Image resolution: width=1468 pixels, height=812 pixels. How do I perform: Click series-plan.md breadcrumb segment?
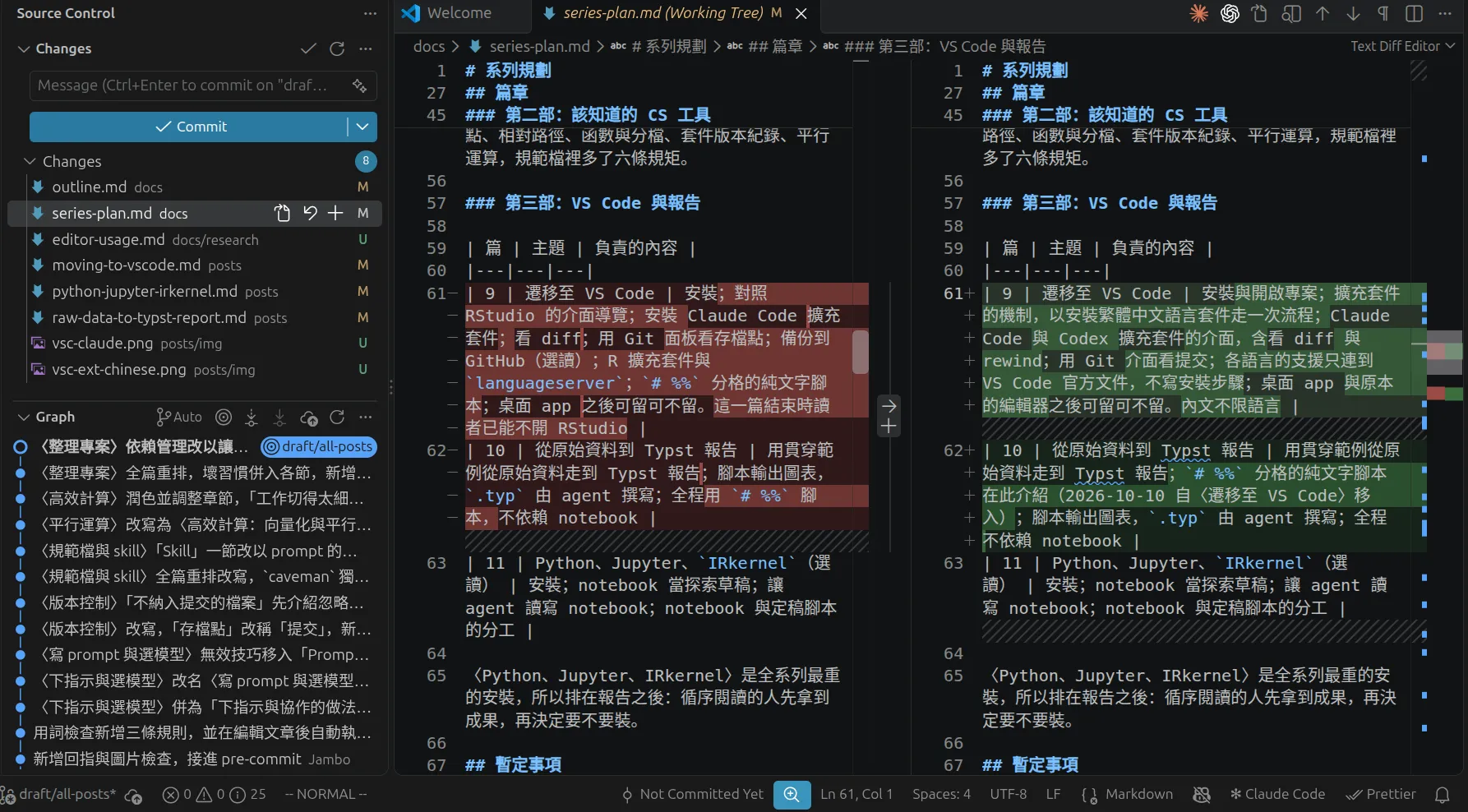(x=539, y=46)
